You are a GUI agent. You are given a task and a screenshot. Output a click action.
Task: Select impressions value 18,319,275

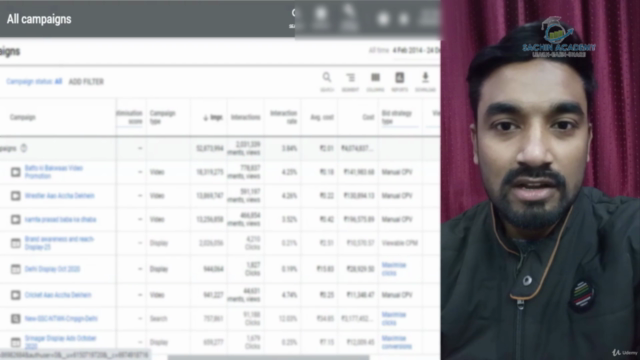pyautogui.click(x=210, y=172)
